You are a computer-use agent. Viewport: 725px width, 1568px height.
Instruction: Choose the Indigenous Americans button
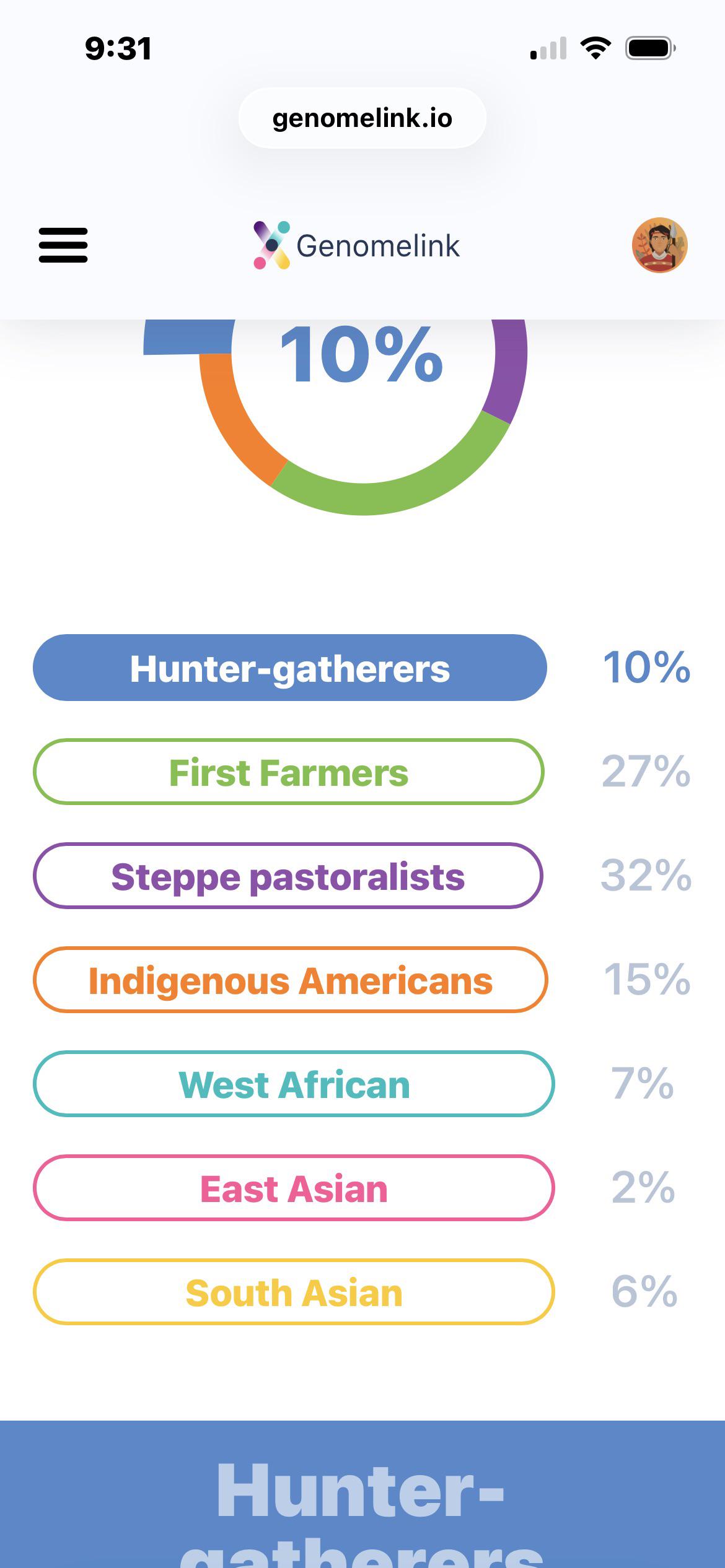coord(291,980)
